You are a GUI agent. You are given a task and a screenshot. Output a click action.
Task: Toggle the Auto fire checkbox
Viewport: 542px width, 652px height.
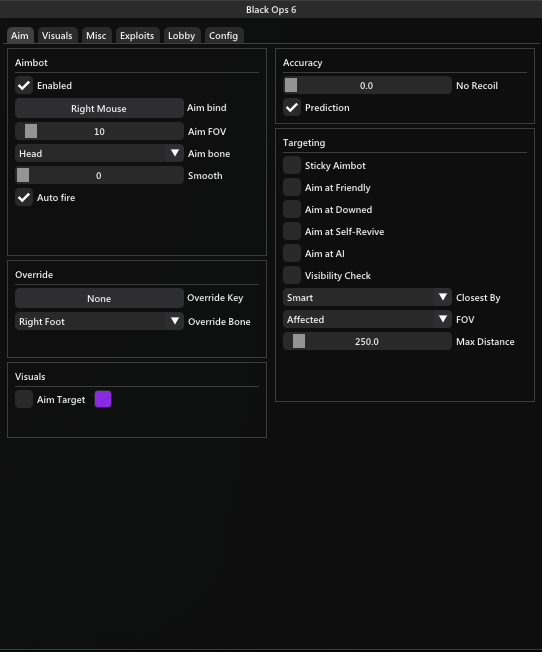(24, 197)
